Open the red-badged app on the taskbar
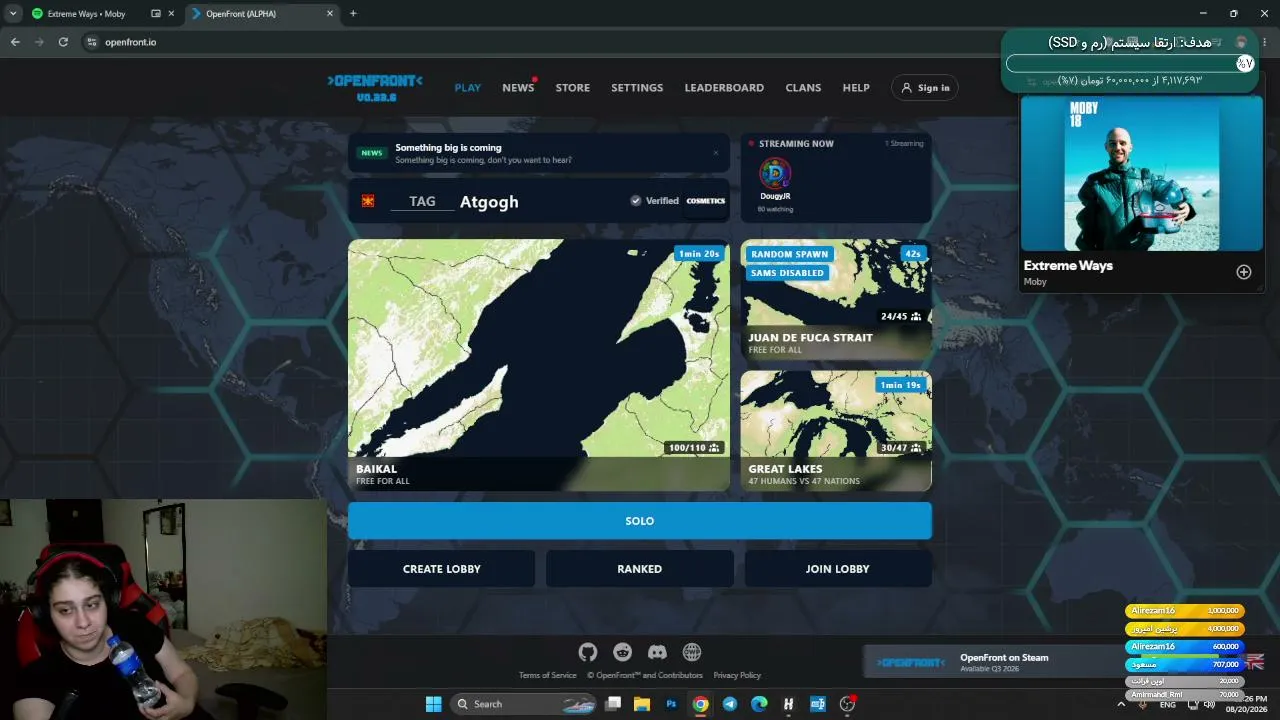Screen dimensions: 1280x720 point(848,704)
